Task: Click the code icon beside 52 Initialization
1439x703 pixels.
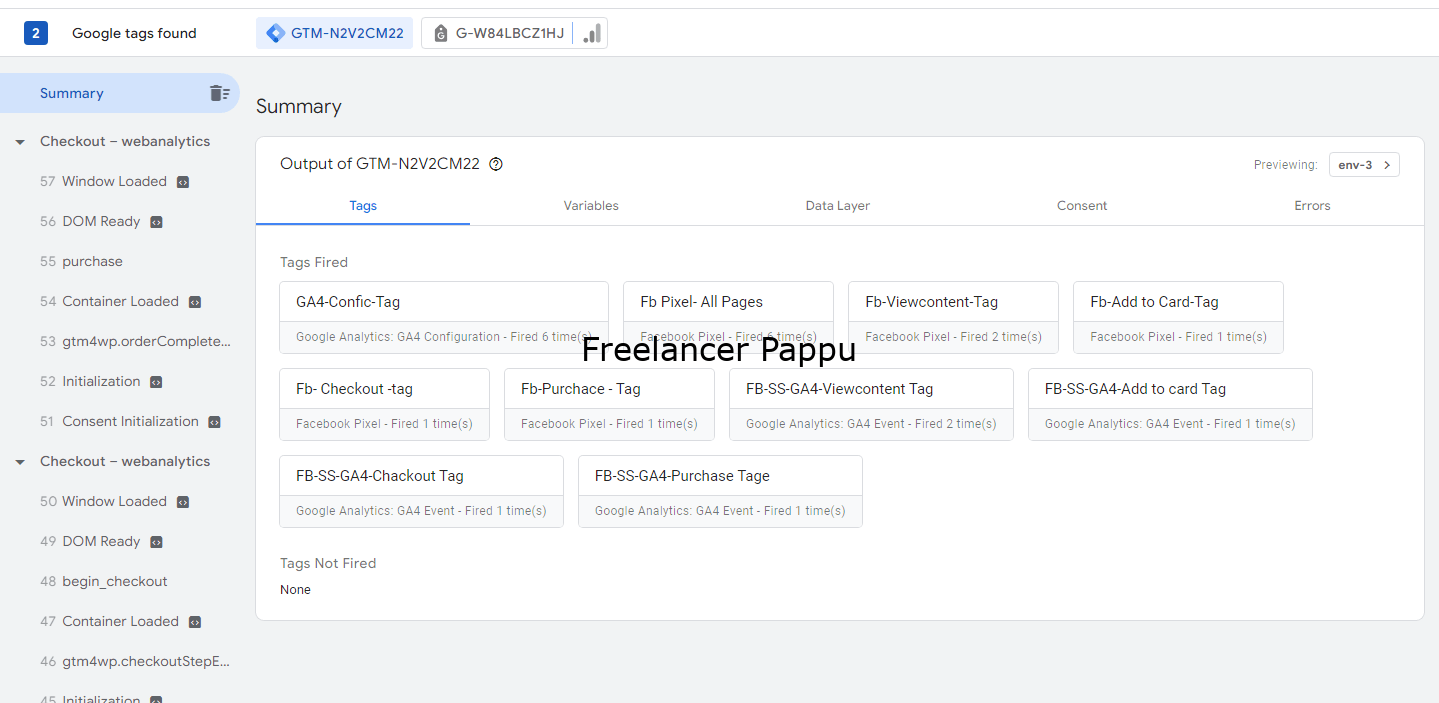Action: [x=156, y=382]
